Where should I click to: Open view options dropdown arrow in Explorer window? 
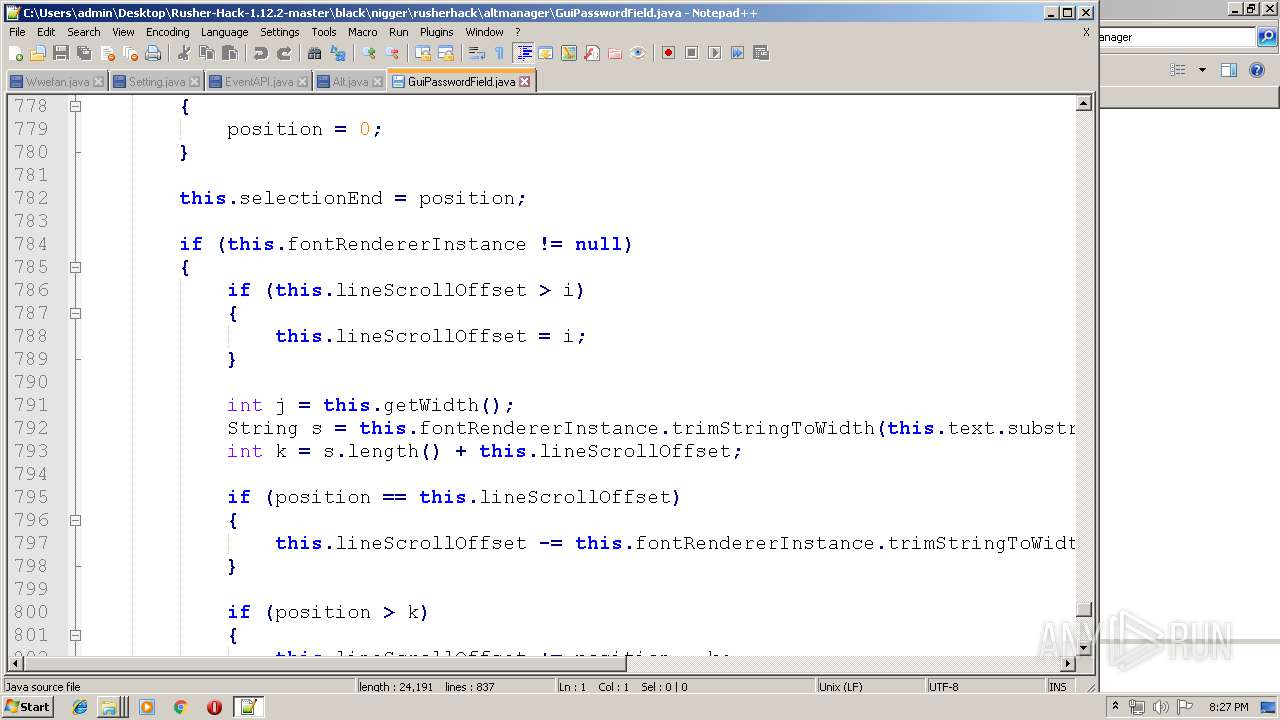coord(1202,70)
